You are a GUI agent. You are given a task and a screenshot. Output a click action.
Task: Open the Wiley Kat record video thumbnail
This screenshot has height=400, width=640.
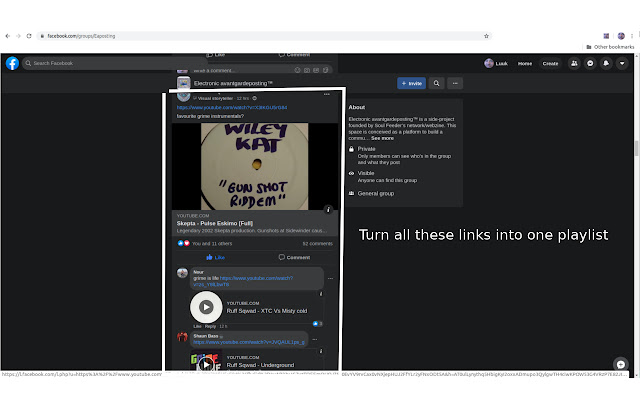pos(255,166)
